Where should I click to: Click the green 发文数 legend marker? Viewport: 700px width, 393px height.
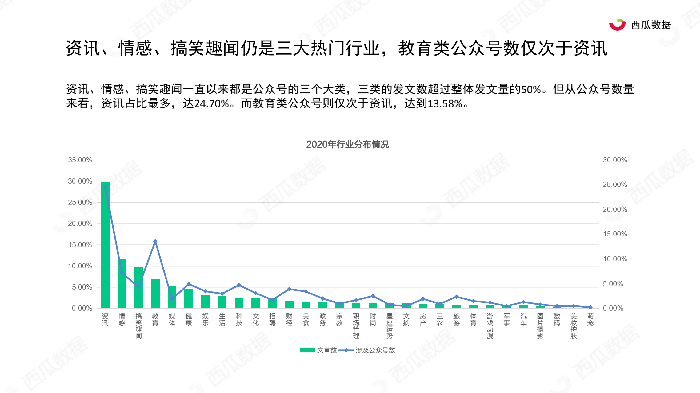[307, 350]
